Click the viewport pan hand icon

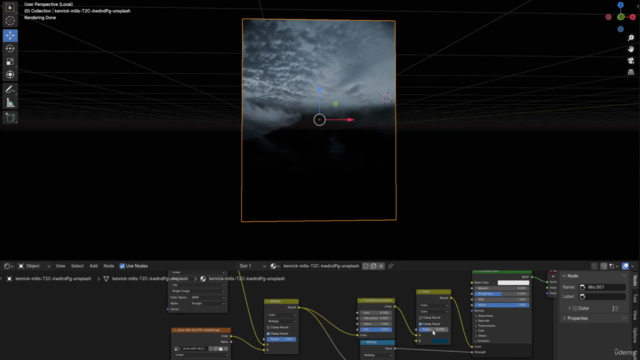[x=631, y=49]
